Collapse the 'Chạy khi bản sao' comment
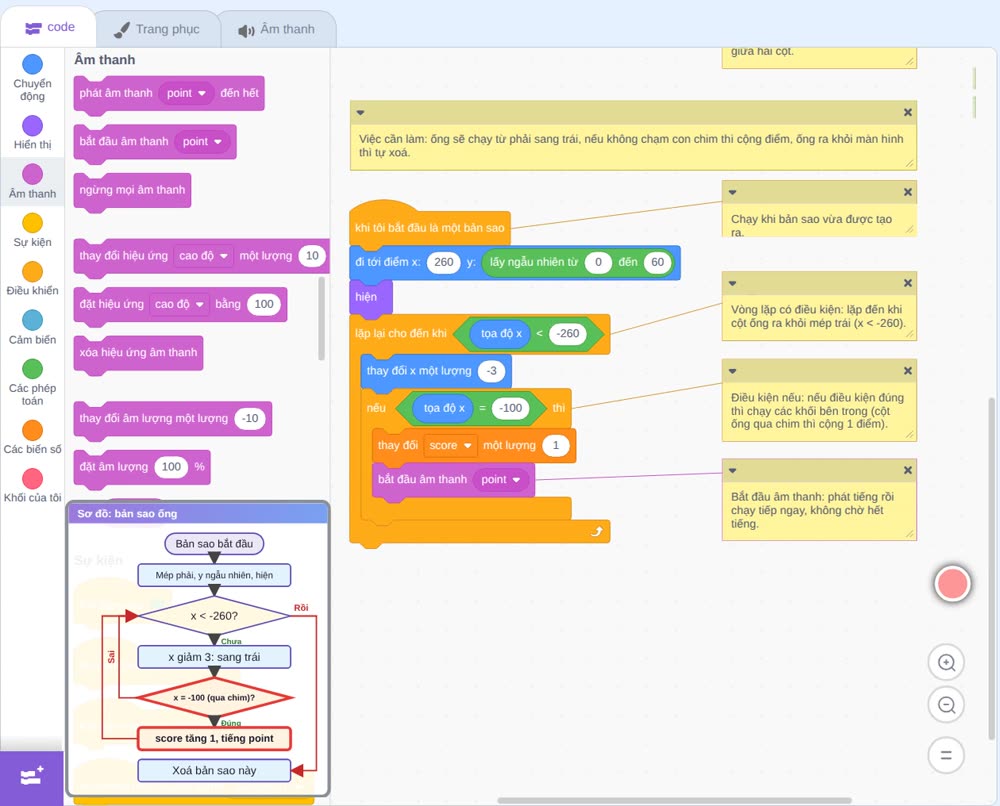This screenshot has width=1000, height=806. (733, 192)
